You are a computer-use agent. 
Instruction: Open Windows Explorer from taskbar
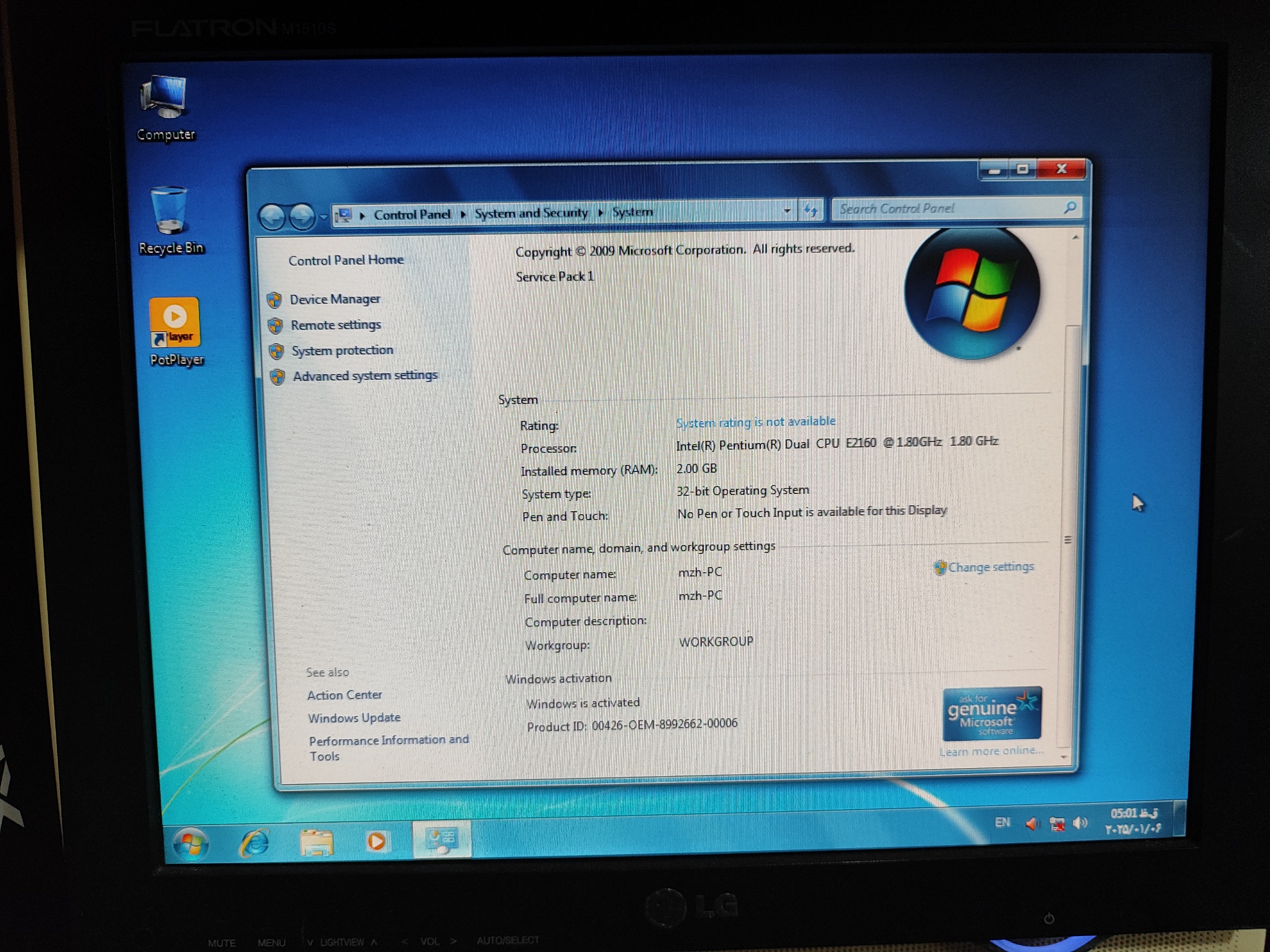tap(317, 842)
